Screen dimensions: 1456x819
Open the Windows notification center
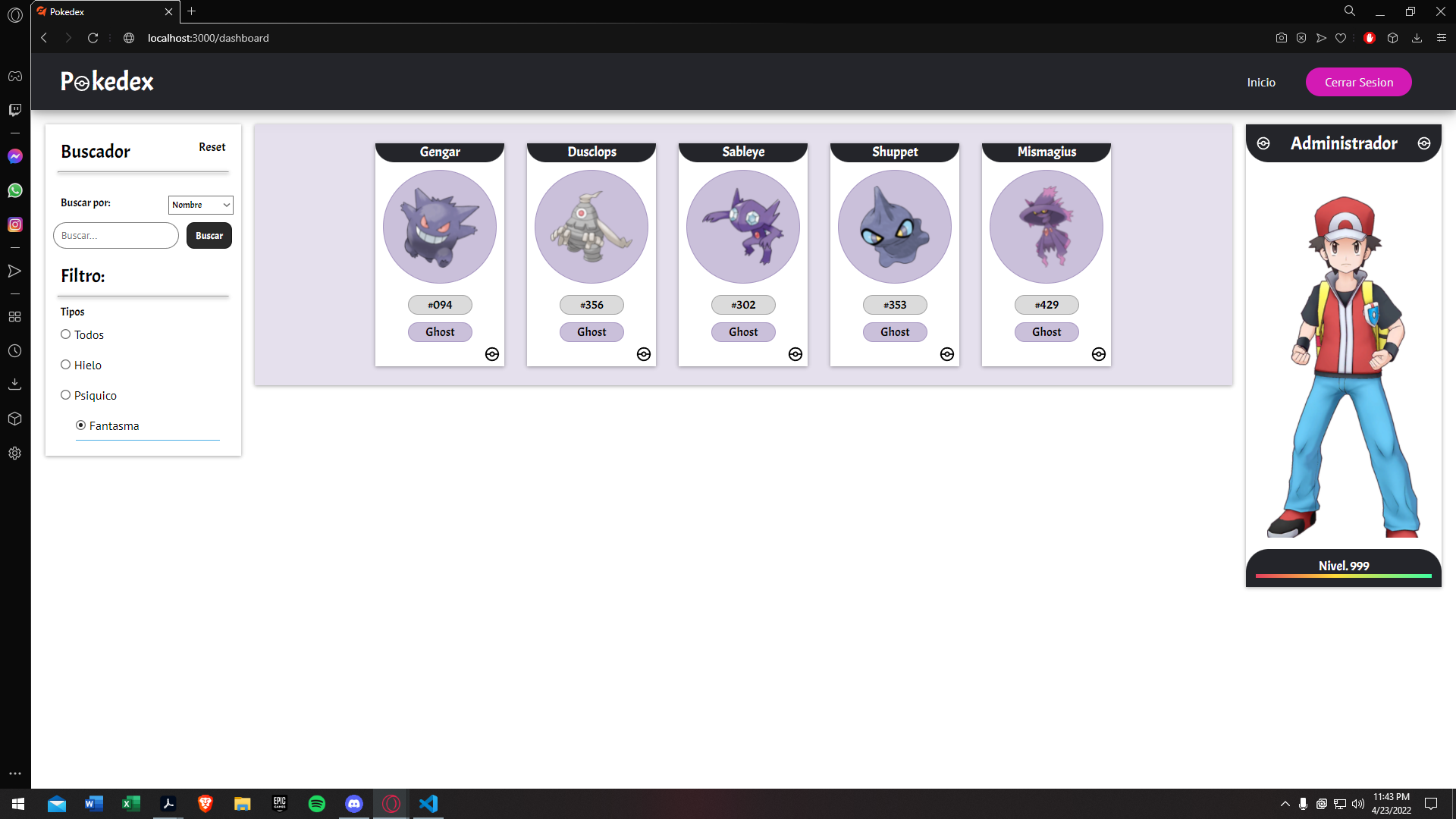point(1431,804)
